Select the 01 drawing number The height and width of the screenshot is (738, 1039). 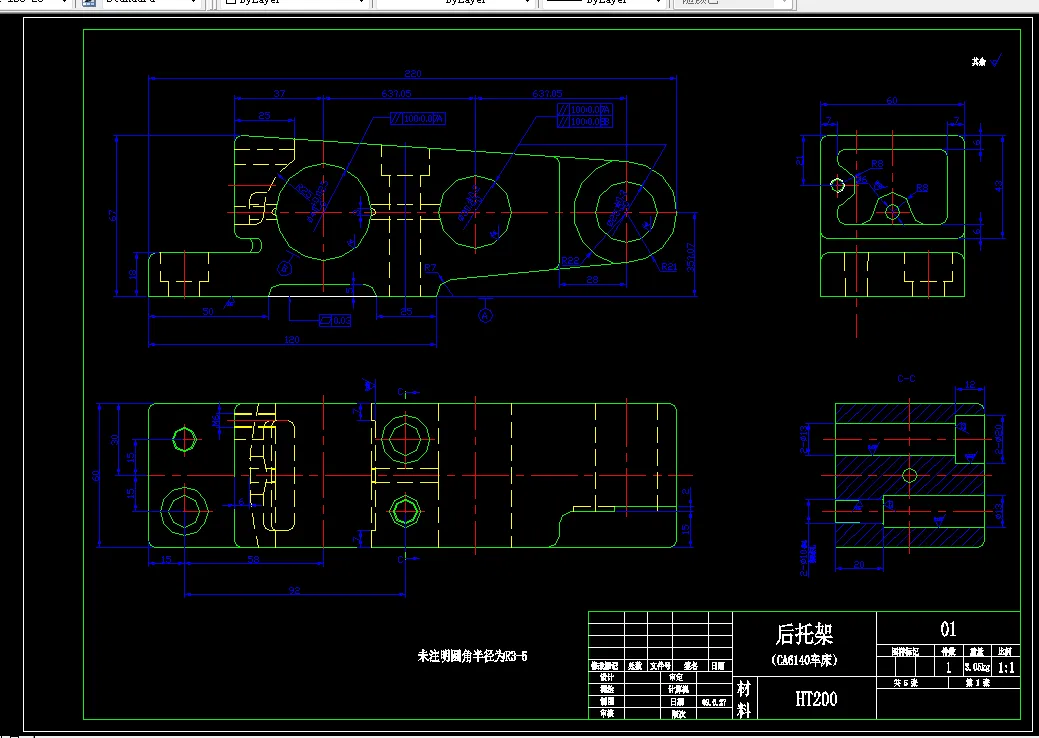(948, 629)
